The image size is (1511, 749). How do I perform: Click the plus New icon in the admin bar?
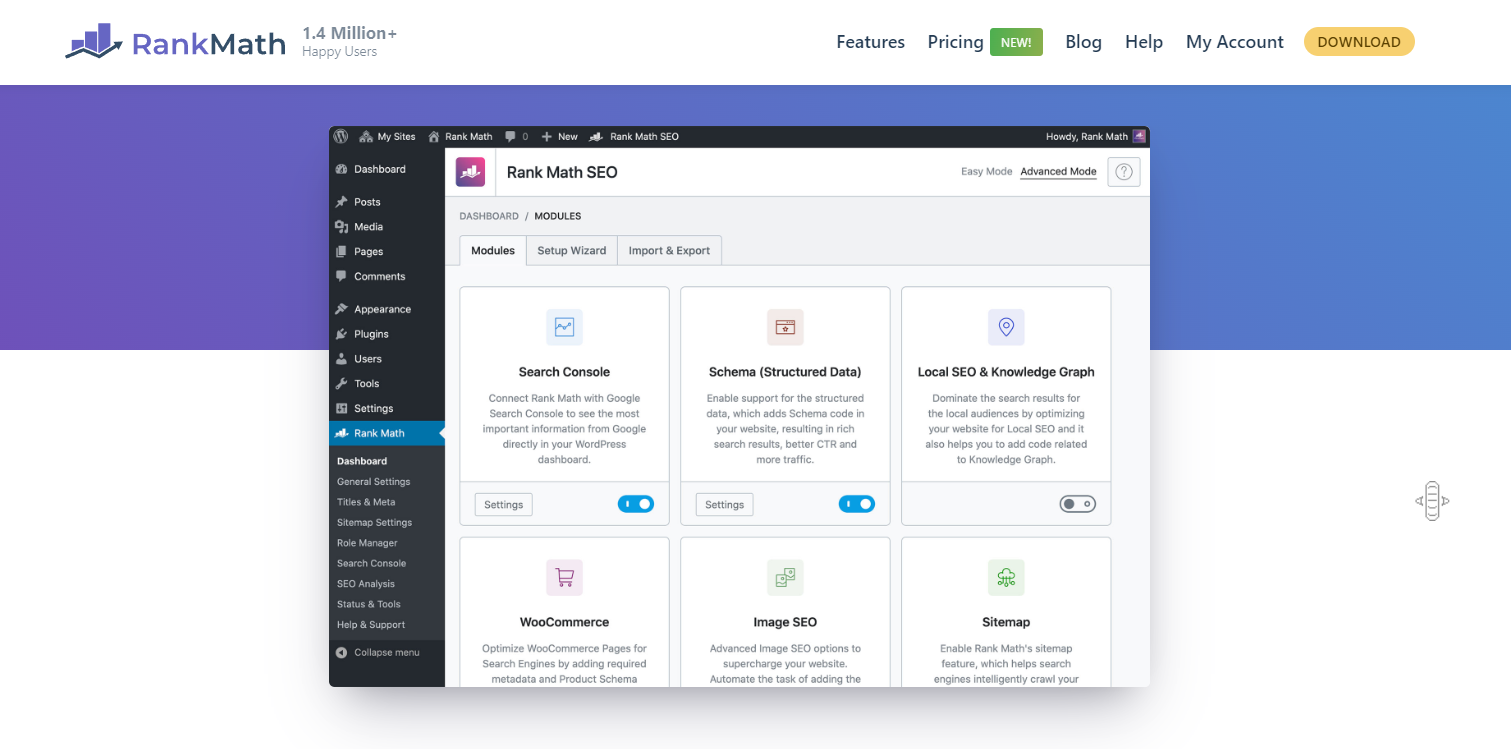547,136
